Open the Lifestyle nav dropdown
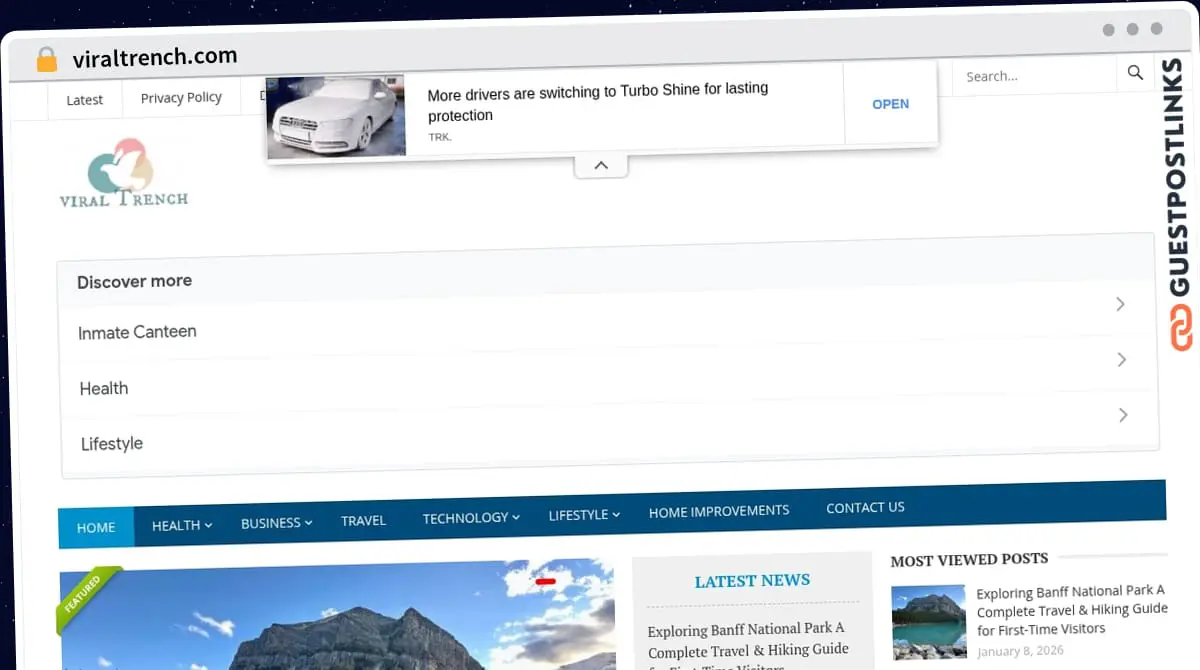1200x670 pixels. pyautogui.click(x=584, y=515)
